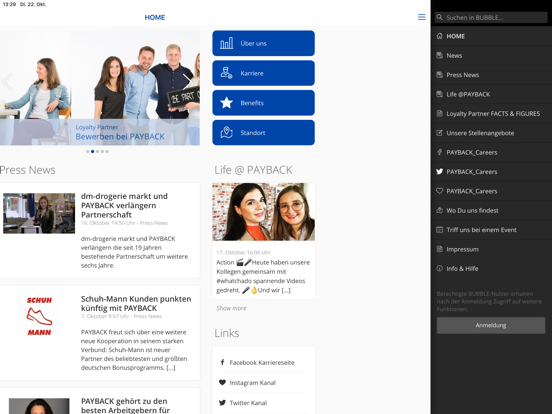
Task: Click the Info & Hilfe info icon
Action: click(x=439, y=268)
